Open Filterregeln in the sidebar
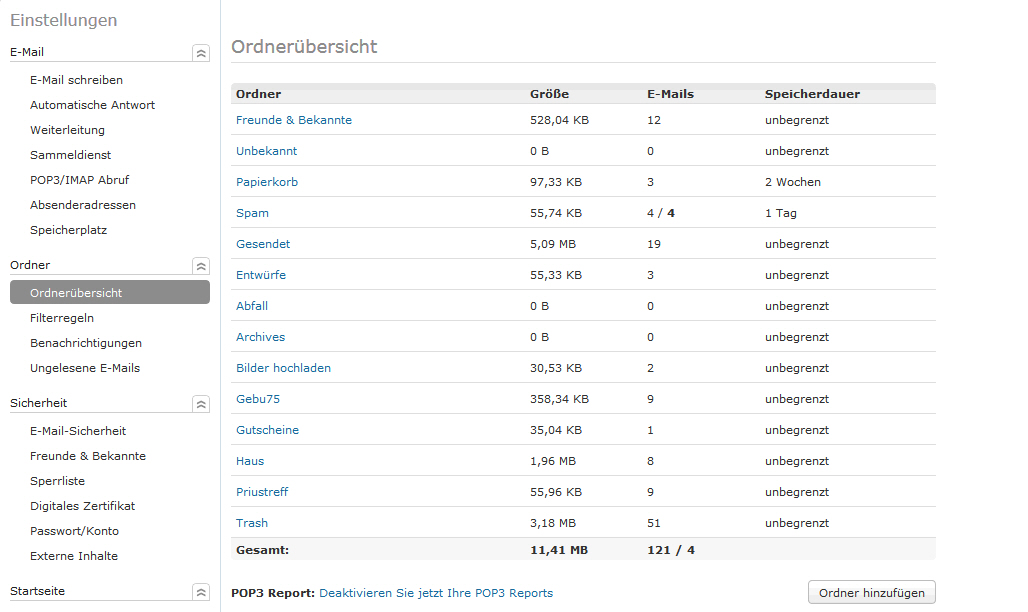 coord(62,318)
